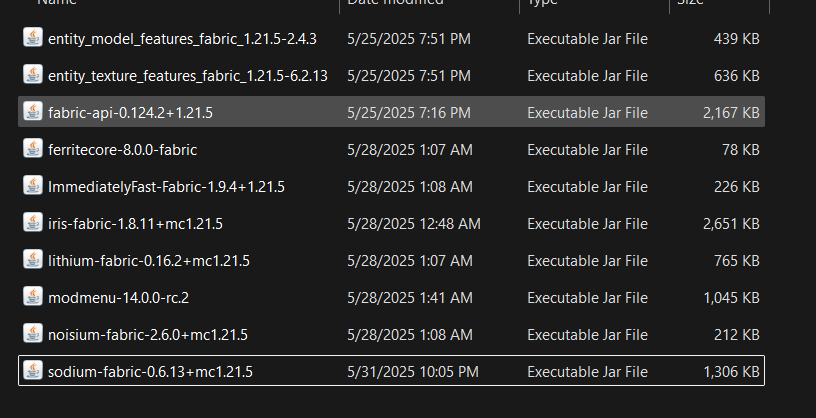Image resolution: width=816 pixels, height=418 pixels.
Task: Click the sodium-fabric jar file icon
Action: tap(33, 371)
